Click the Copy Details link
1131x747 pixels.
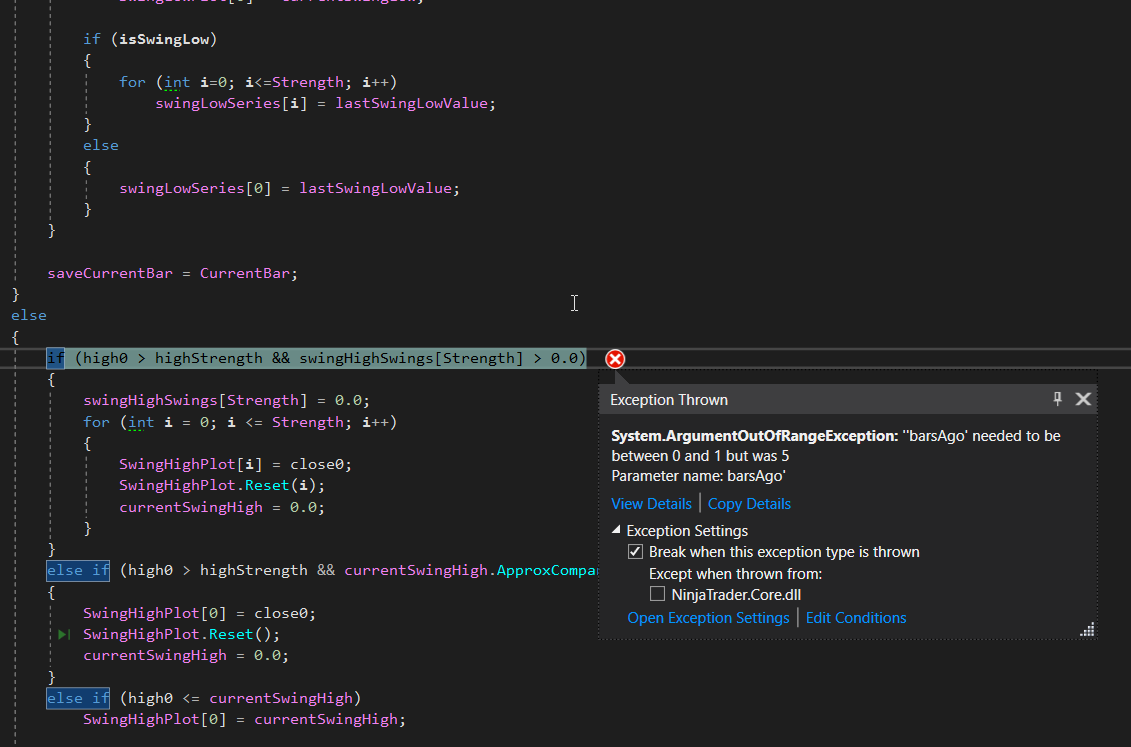[749, 504]
